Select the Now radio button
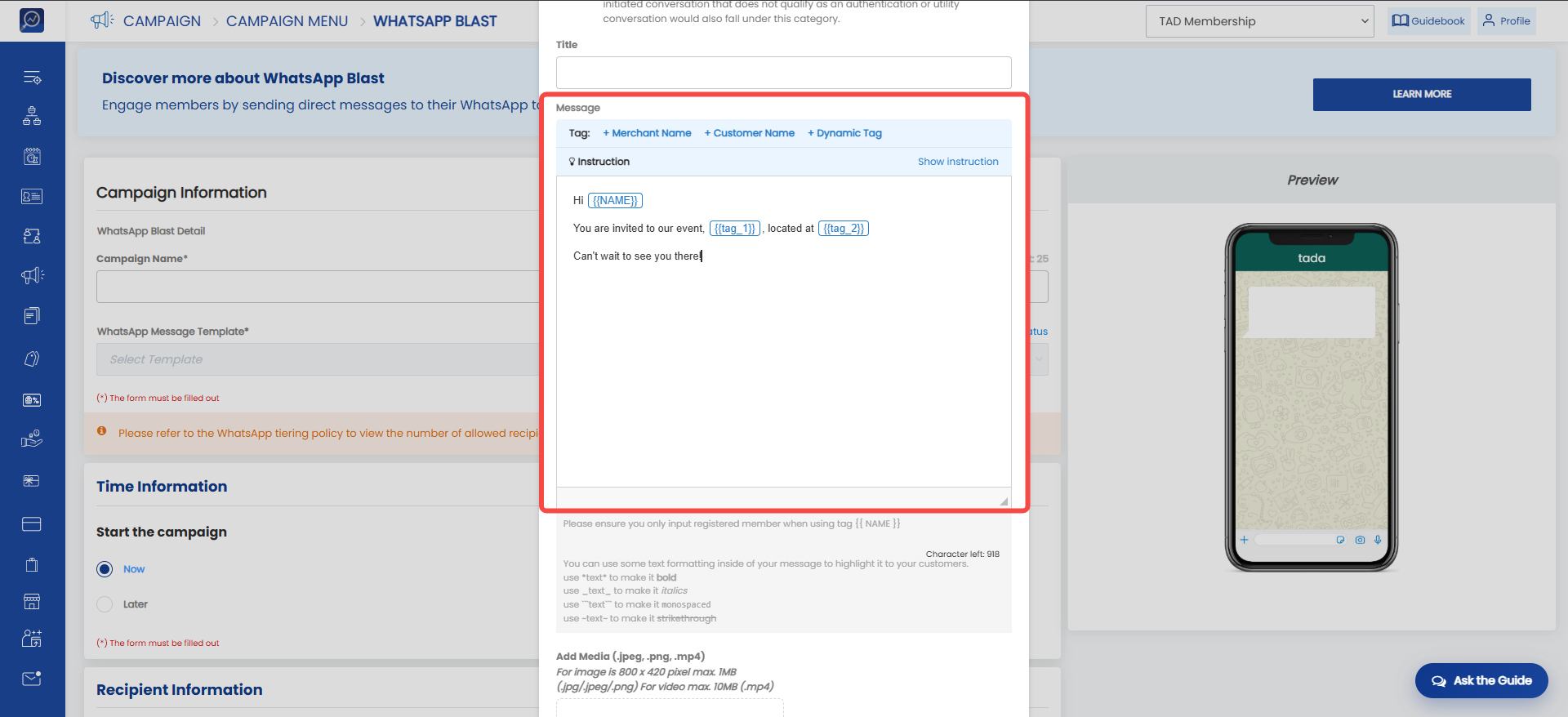Screen dimensions: 1568x717 point(105,569)
